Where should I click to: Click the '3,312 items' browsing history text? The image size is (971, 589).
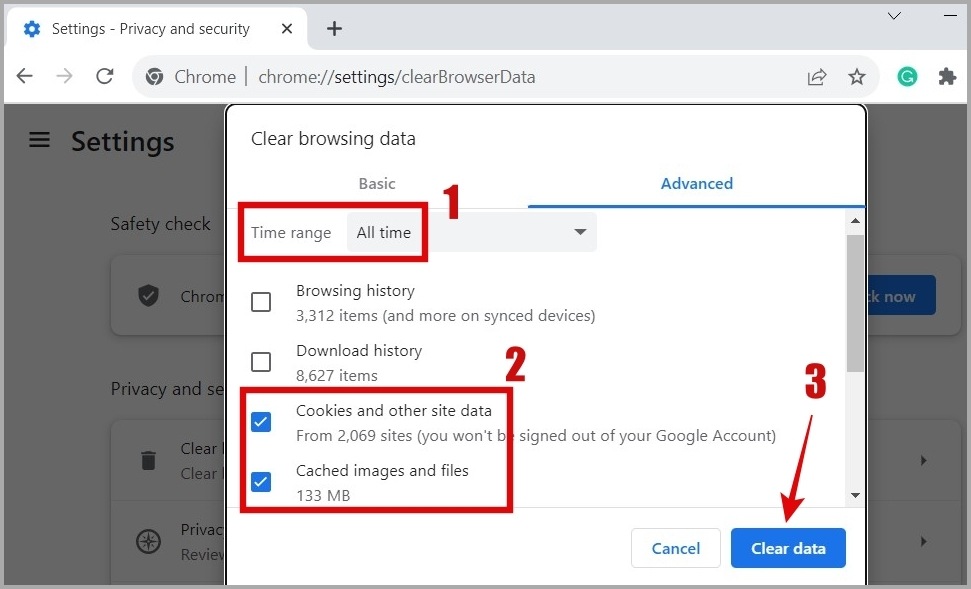(446, 316)
